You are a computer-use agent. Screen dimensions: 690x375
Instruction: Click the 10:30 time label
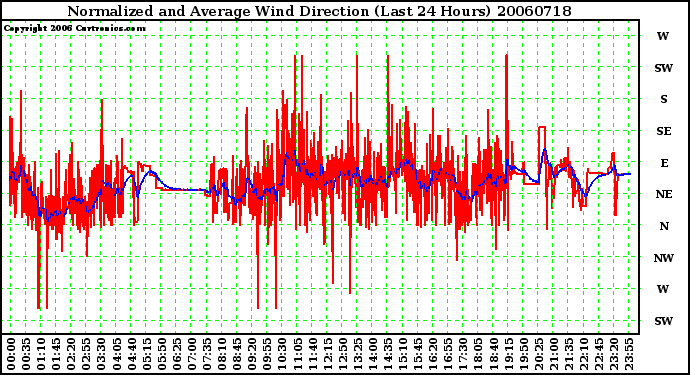(x=282, y=354)
